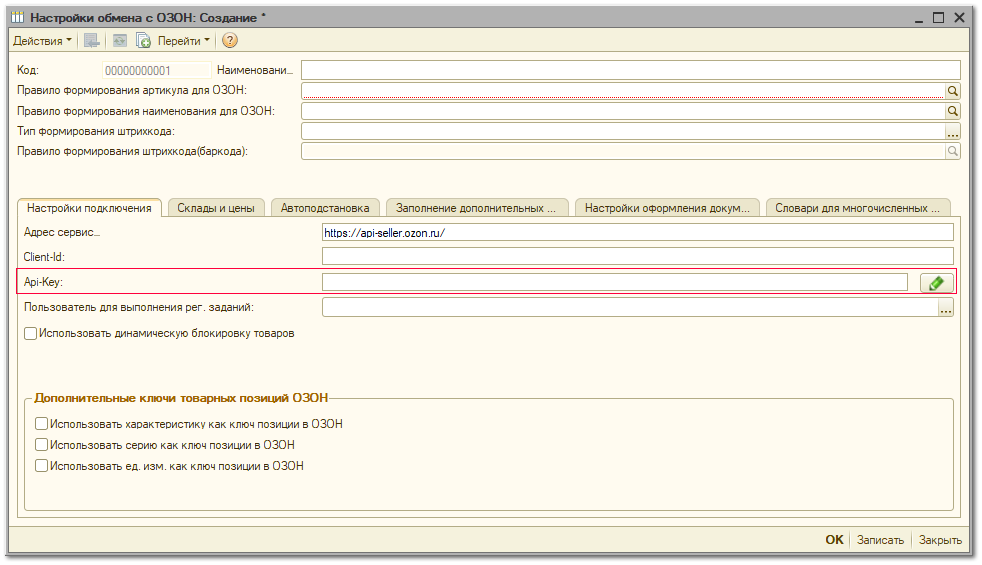Click the OK button
This screenshot has width=982, height=565.
pos(834,540)
